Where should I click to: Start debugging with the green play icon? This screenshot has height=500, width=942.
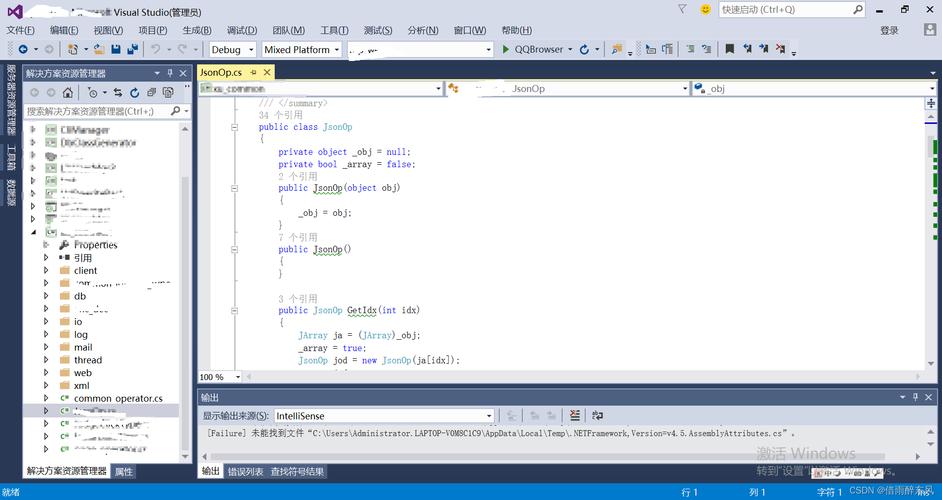click(x=506, y=49)
